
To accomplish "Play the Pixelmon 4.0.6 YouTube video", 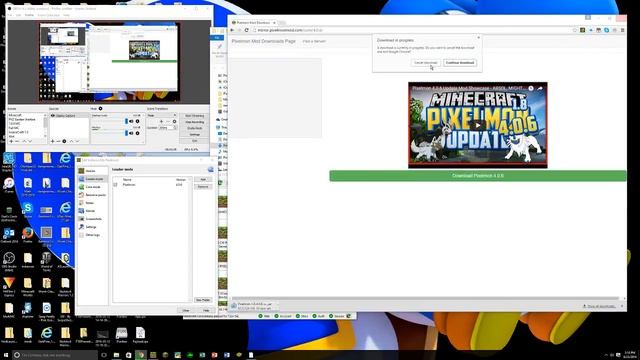I will (x=478, y=125).
